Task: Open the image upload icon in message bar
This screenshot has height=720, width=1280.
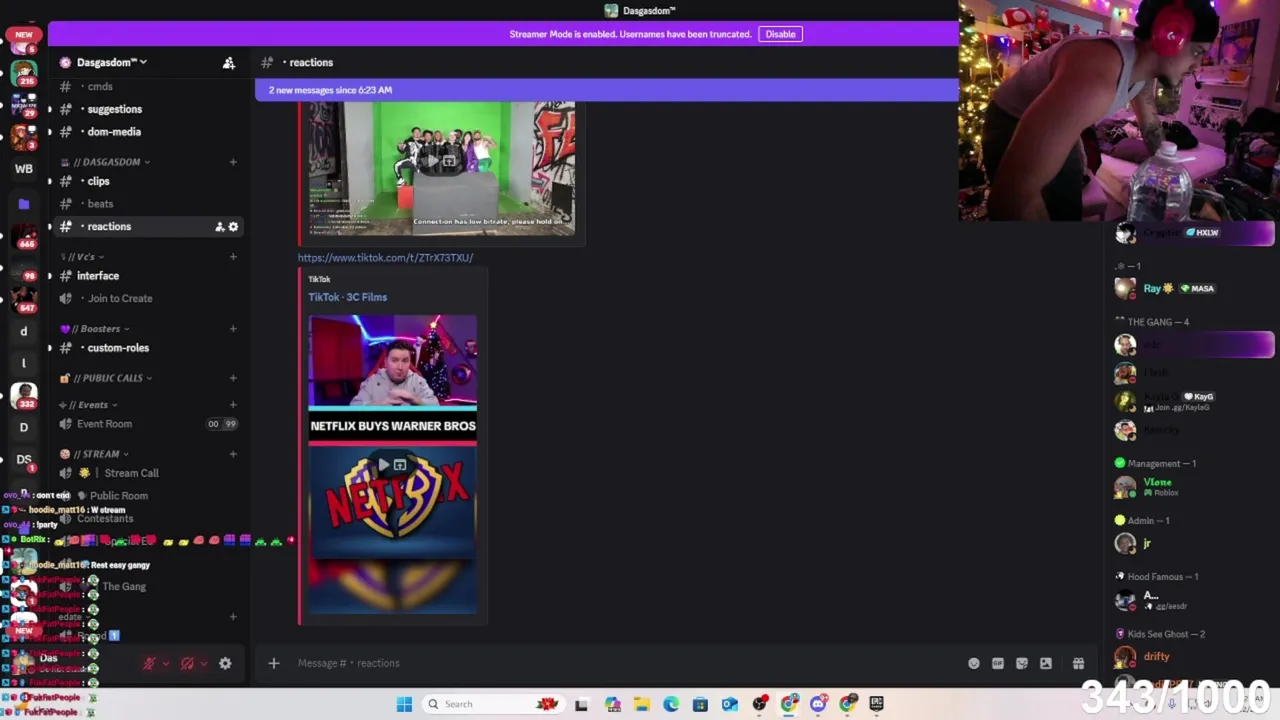Action: (x=1046, y=663)
